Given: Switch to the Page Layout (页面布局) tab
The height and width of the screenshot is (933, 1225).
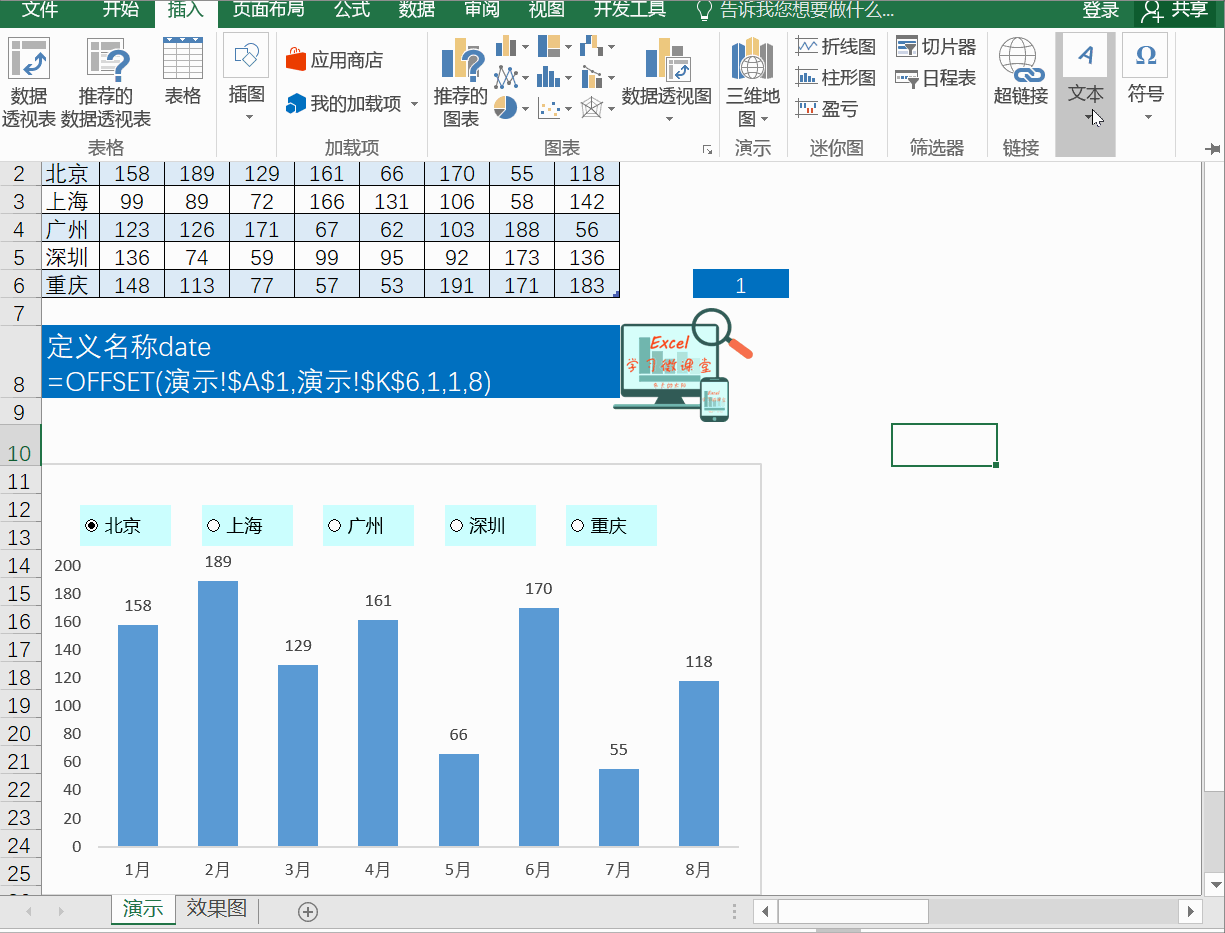Looking at the screenshot, I should [x=268, y=11].
